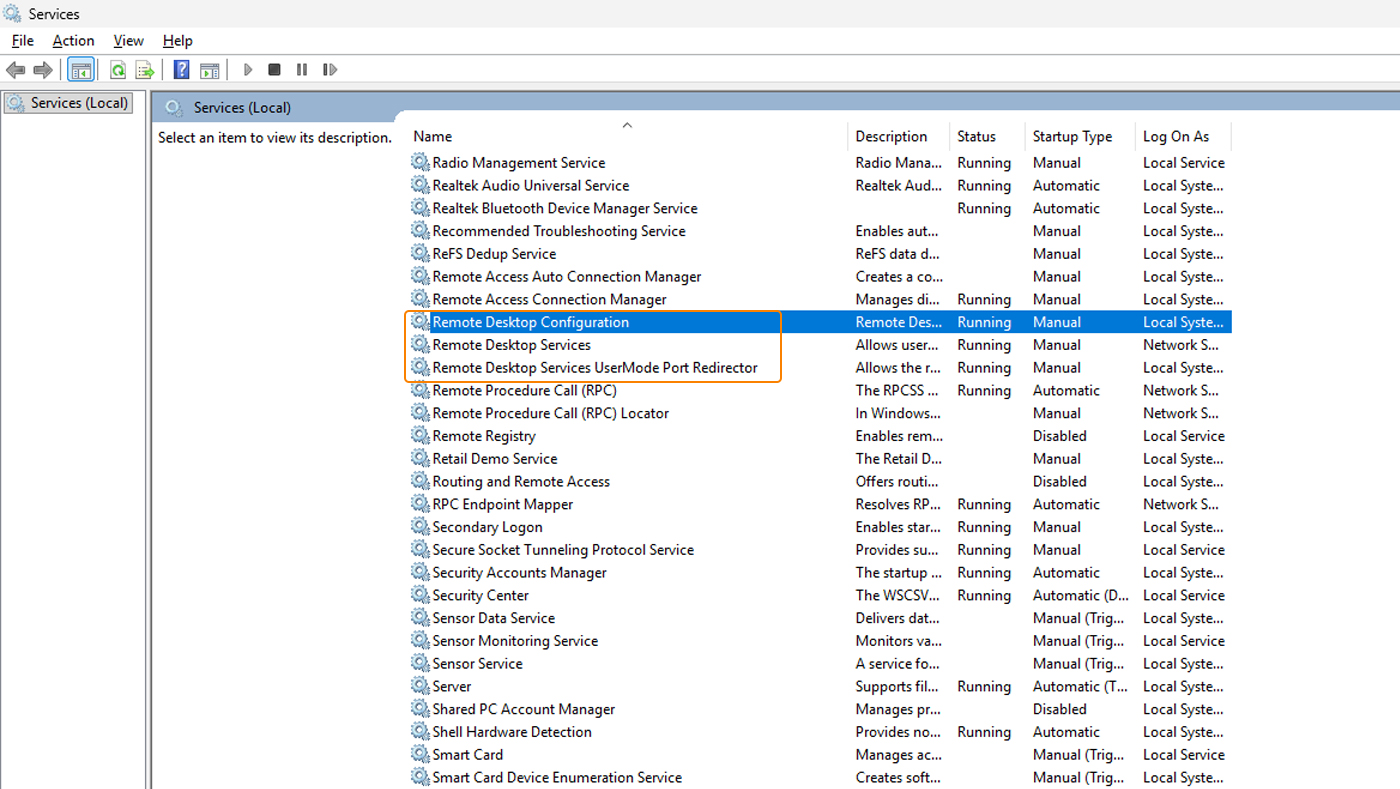Select the Remote Registry service
1400x789 pixels.
(484, 436)
